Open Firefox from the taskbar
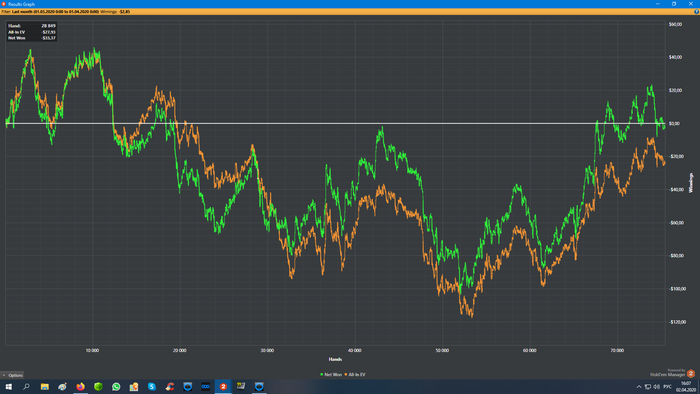Viewport: 700px width, 394px height. pos(80,386)
